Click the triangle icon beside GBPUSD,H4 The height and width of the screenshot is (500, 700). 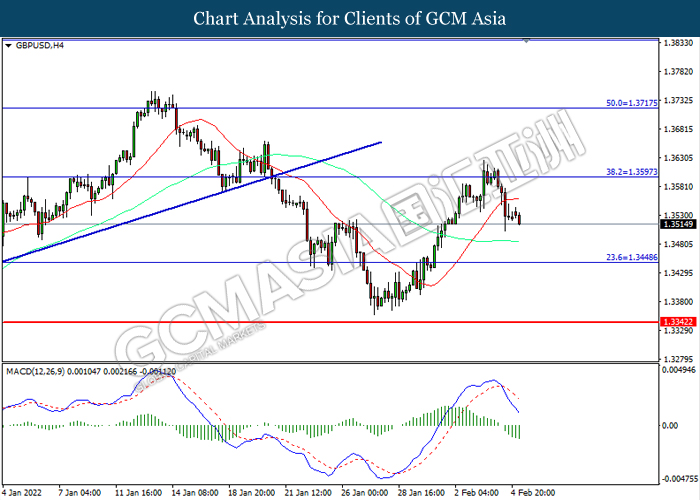tap(9, 46)
